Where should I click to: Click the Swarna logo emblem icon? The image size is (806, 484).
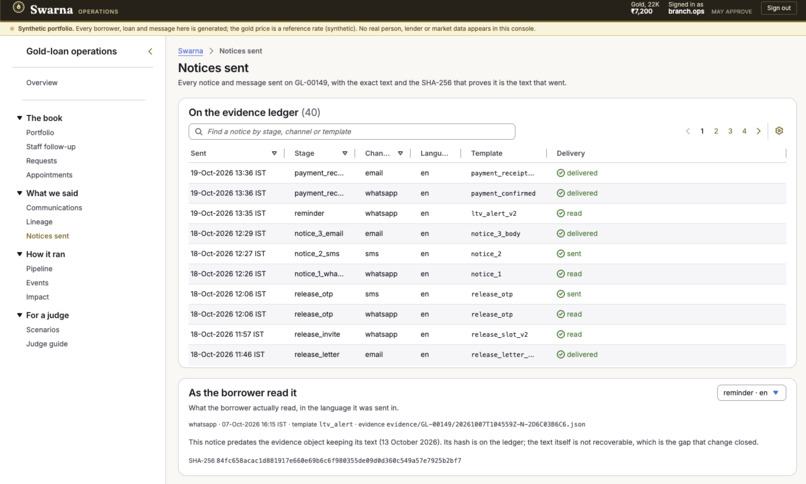[19, 7]
